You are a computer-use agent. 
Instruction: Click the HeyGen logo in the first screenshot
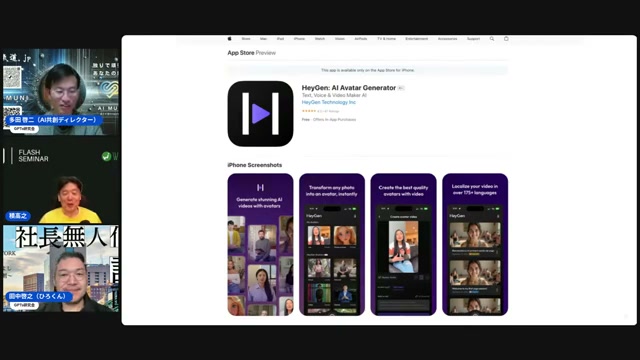click(260, 187)
